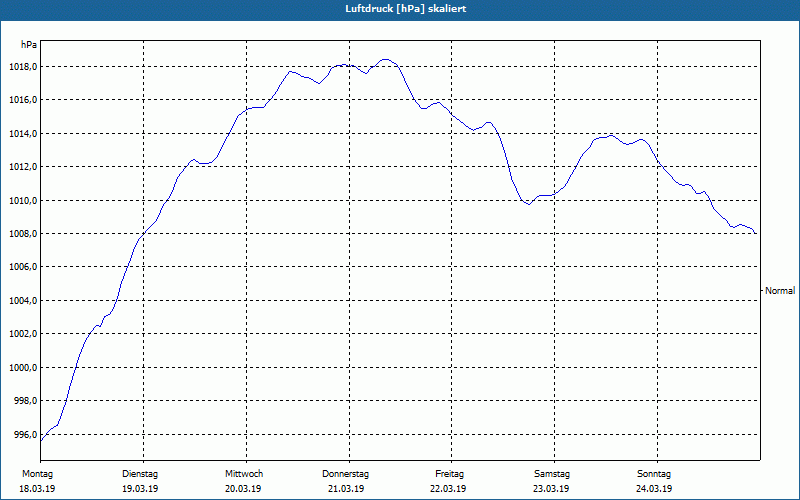Select the 1004,0 axis value
800x500 pixels.
click(x=23, y=301)
